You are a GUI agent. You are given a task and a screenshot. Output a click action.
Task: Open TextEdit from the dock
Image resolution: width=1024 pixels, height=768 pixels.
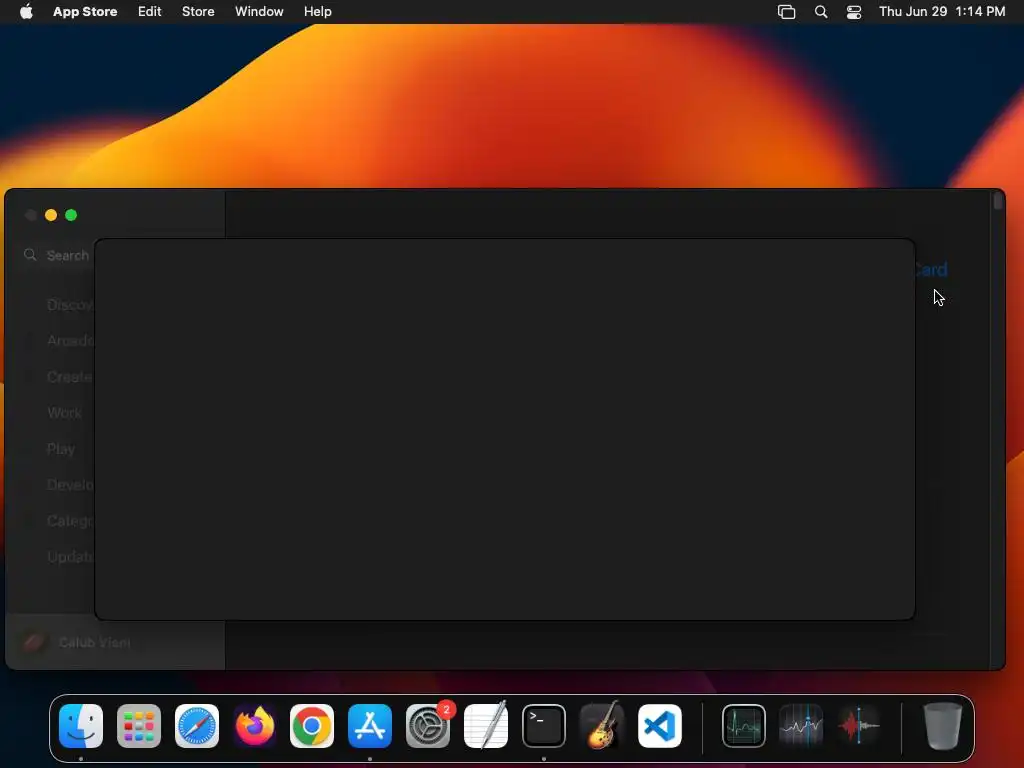point(486,726)
